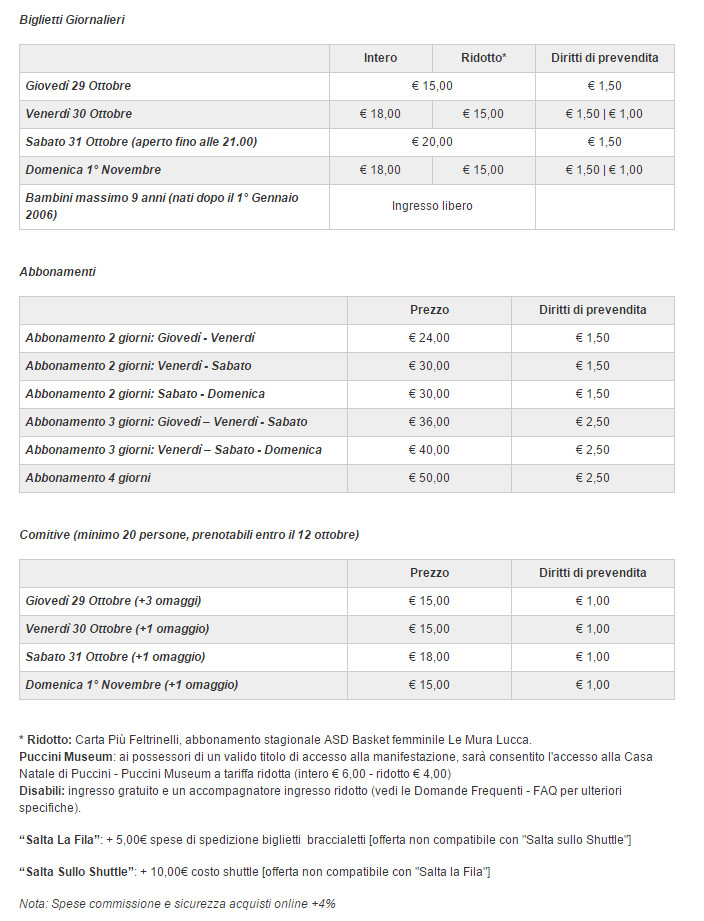Click the € 24,00 subscription price

click(x=429, y=338)
